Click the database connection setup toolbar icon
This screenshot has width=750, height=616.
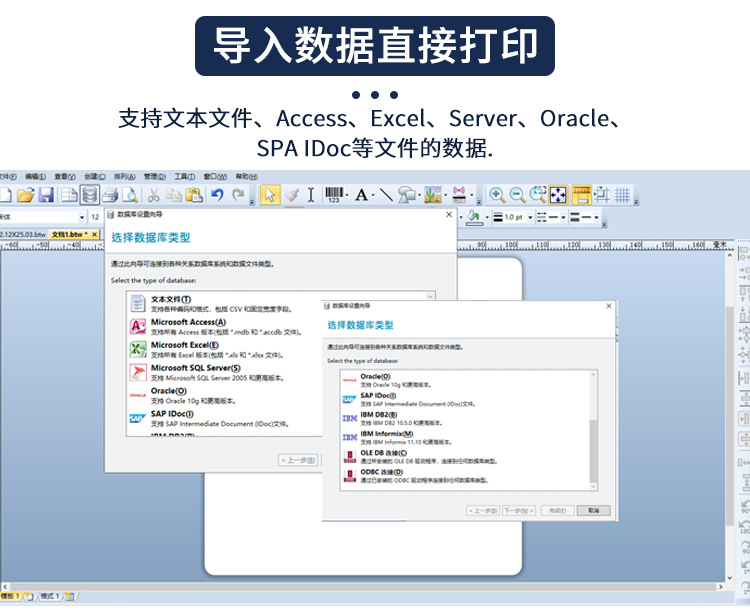click(x=90, y=195)
